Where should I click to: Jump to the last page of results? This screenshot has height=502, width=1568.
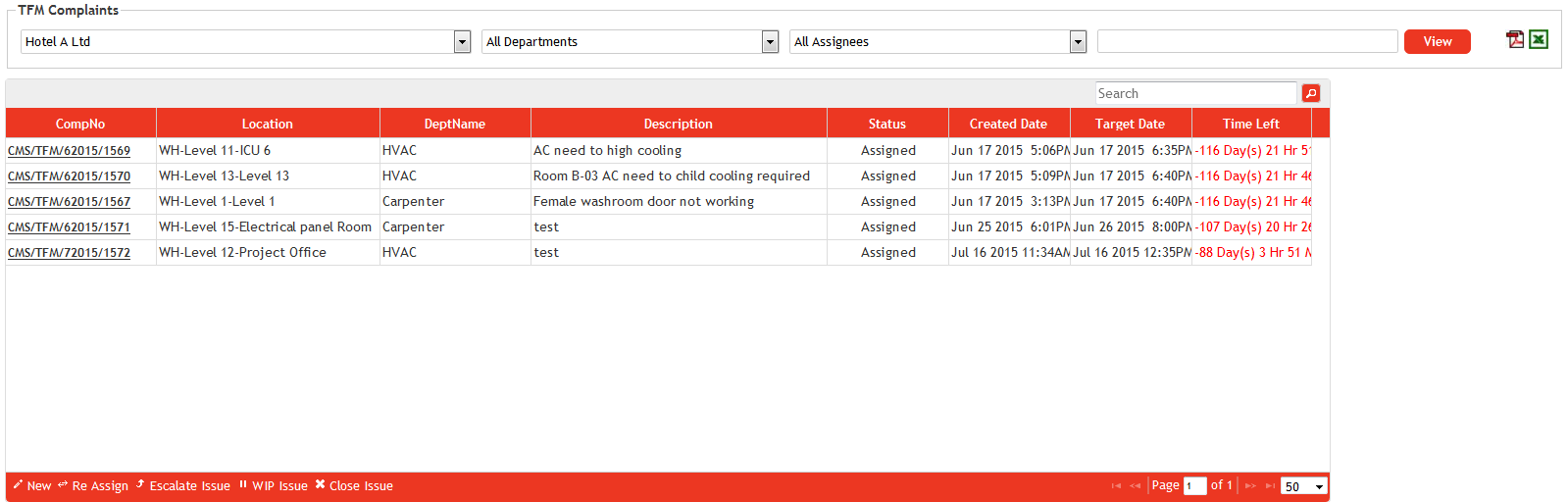[1270, 486]
